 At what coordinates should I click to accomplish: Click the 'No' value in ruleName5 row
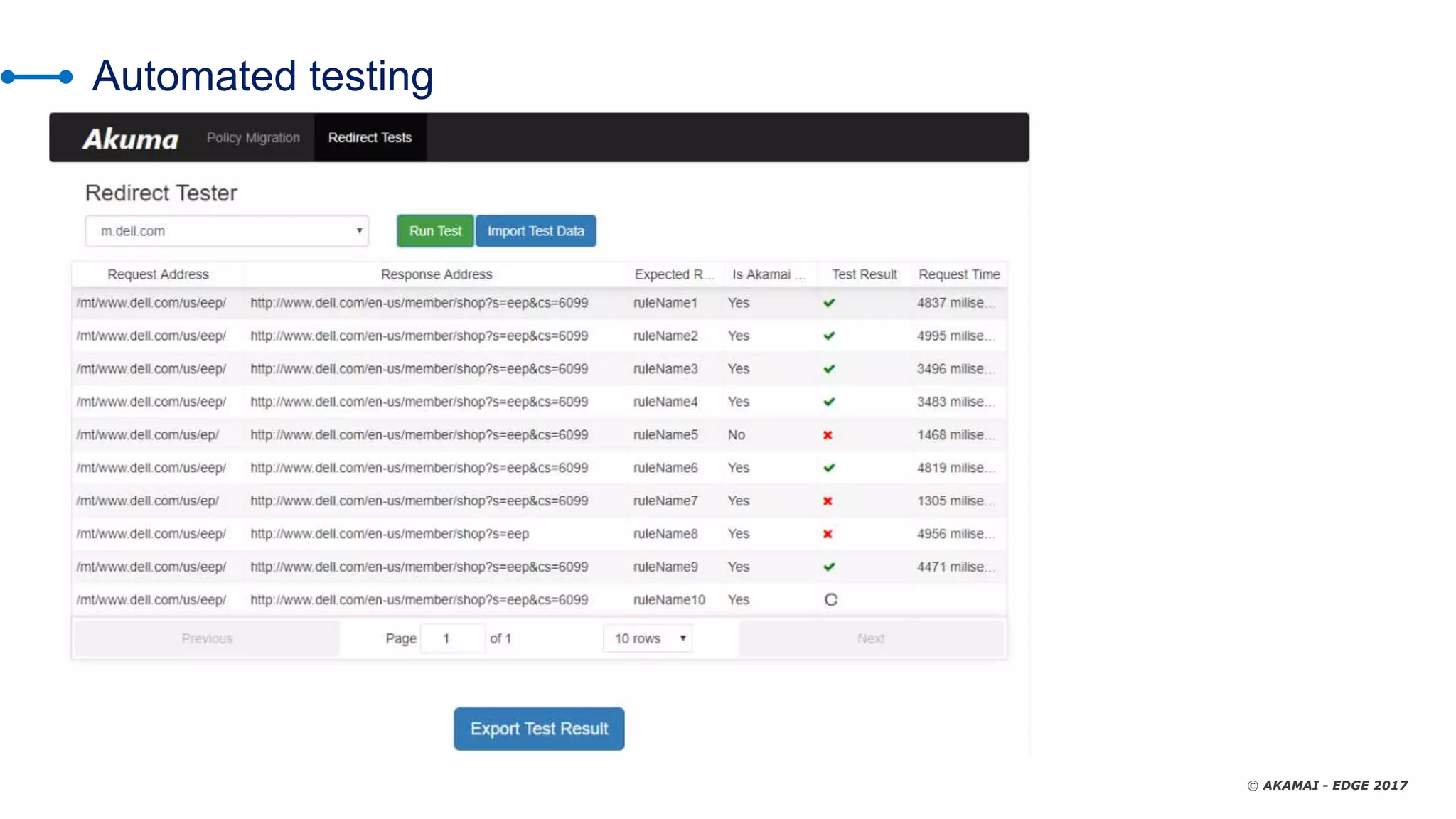pos(737,435)
